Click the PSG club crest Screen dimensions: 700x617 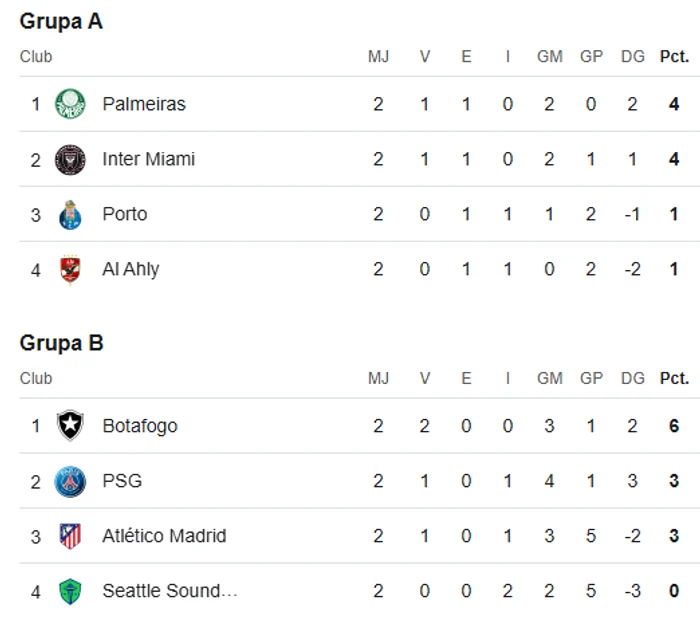(x=70, y=481)
